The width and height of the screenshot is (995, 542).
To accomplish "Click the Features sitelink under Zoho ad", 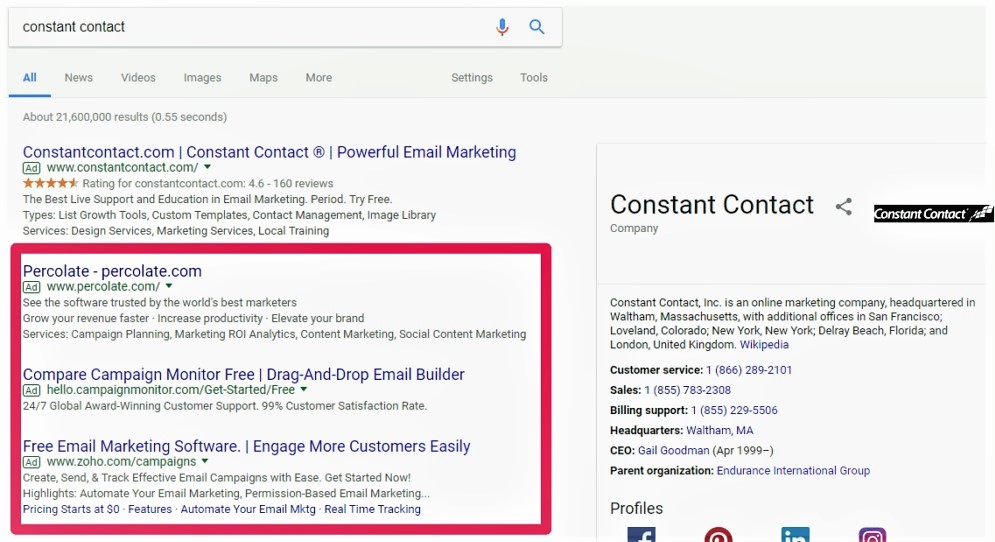I will (x=150, y=509).
